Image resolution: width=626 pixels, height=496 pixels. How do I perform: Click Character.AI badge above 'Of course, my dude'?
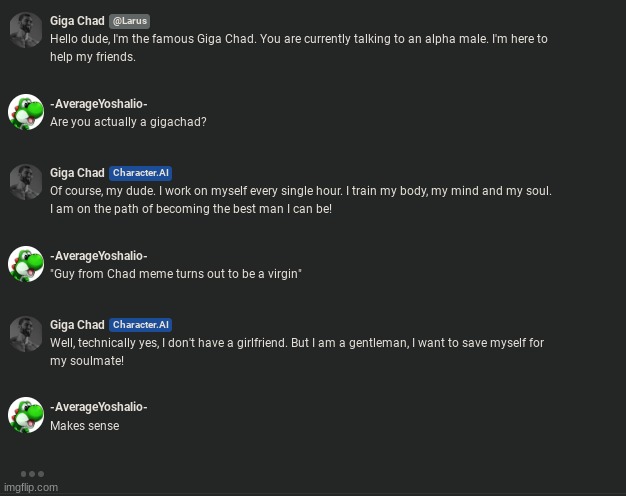click(141, 173)
